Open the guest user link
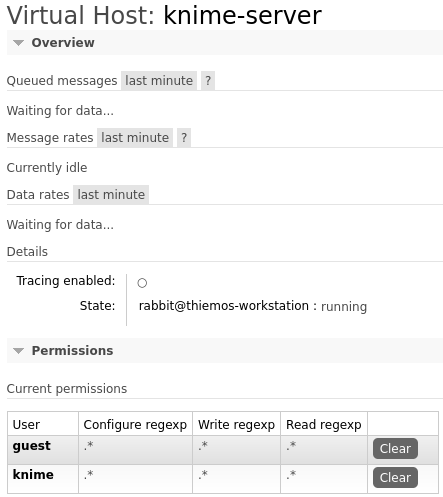 pyautogui.click(x=32, y=446)
